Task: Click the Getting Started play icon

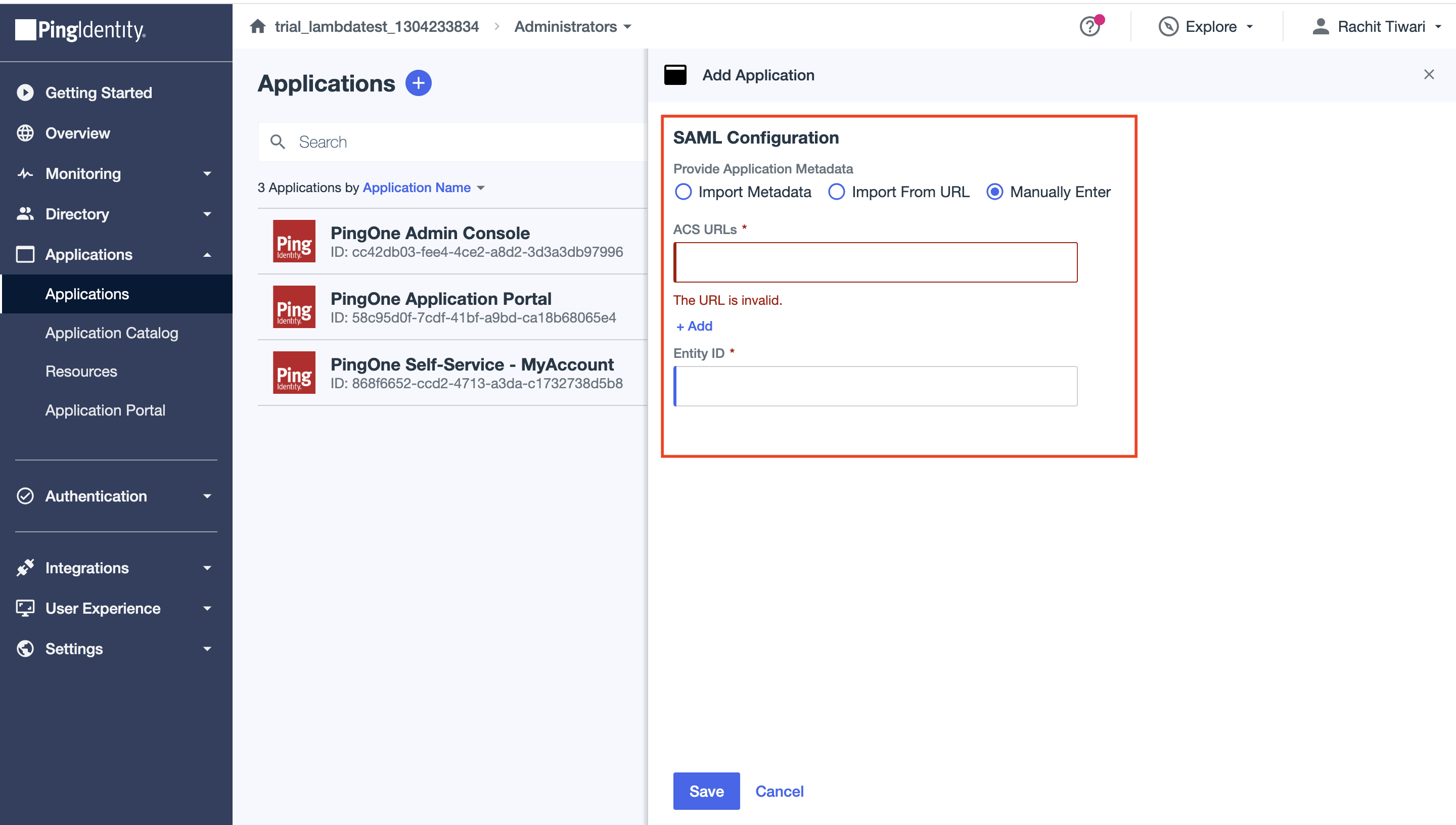Action: [x=25, y=93]
